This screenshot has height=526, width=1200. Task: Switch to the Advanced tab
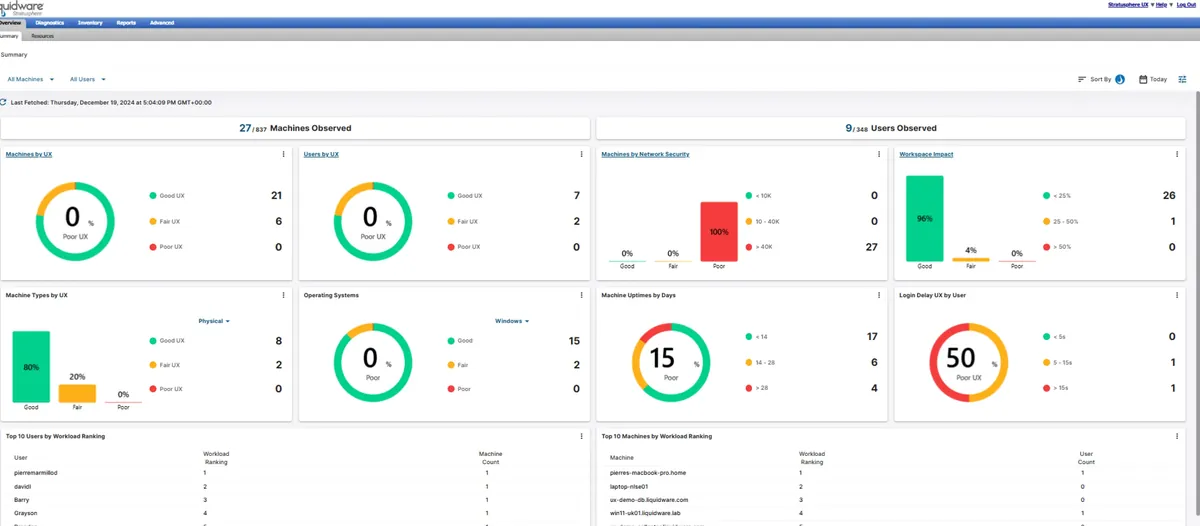click(162, 21)
